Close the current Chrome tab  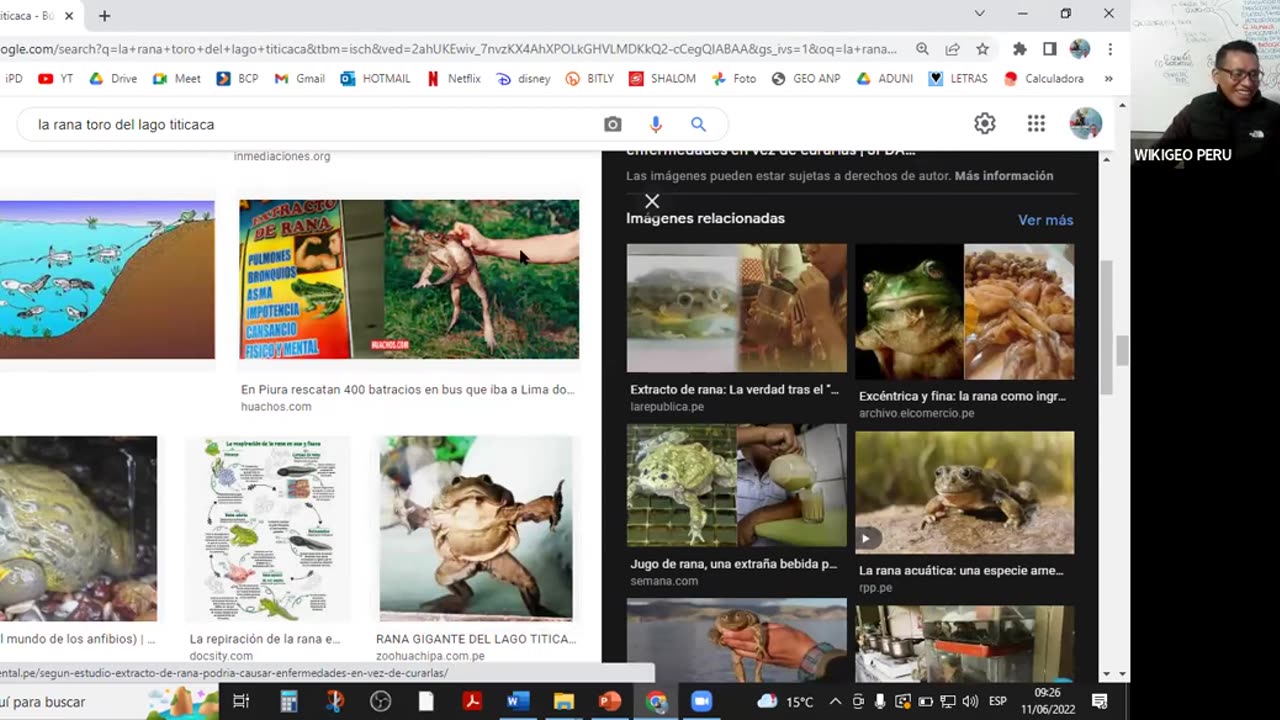click(69, 16)
